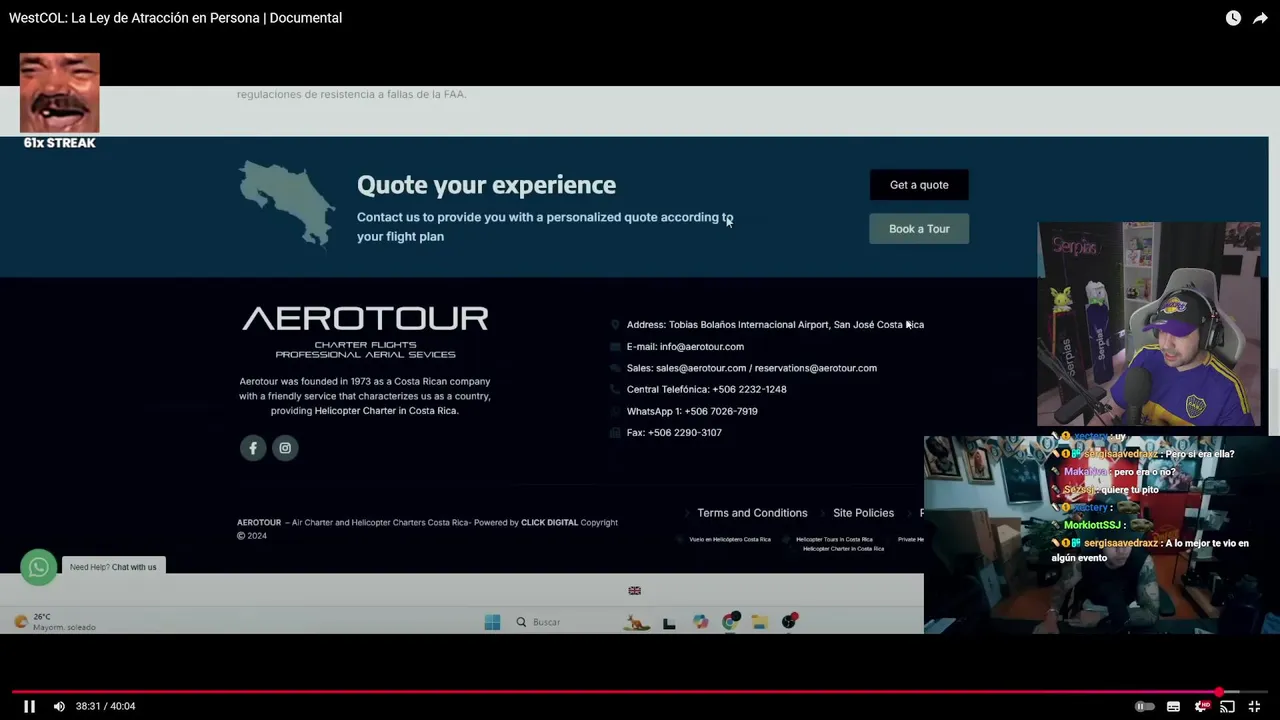
Task: Toggle subtitles on the video
Action: [x=1173, y=706]
